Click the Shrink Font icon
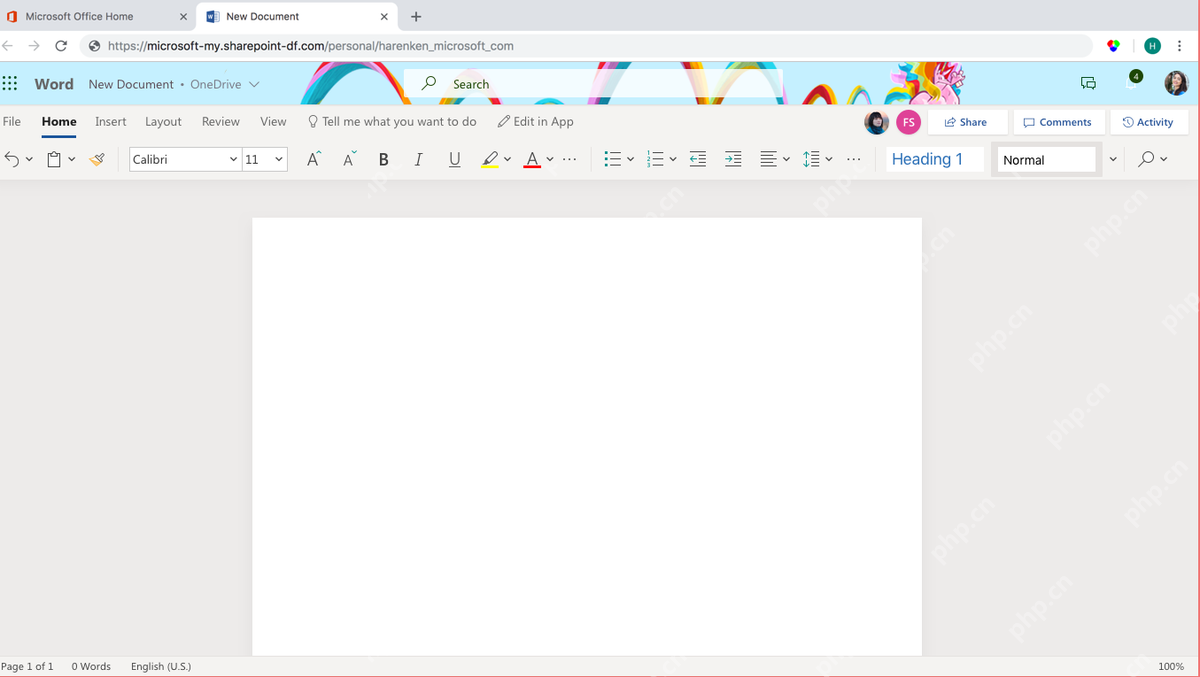This screenshot has height=677, width=1200. (x=349, y=160)
